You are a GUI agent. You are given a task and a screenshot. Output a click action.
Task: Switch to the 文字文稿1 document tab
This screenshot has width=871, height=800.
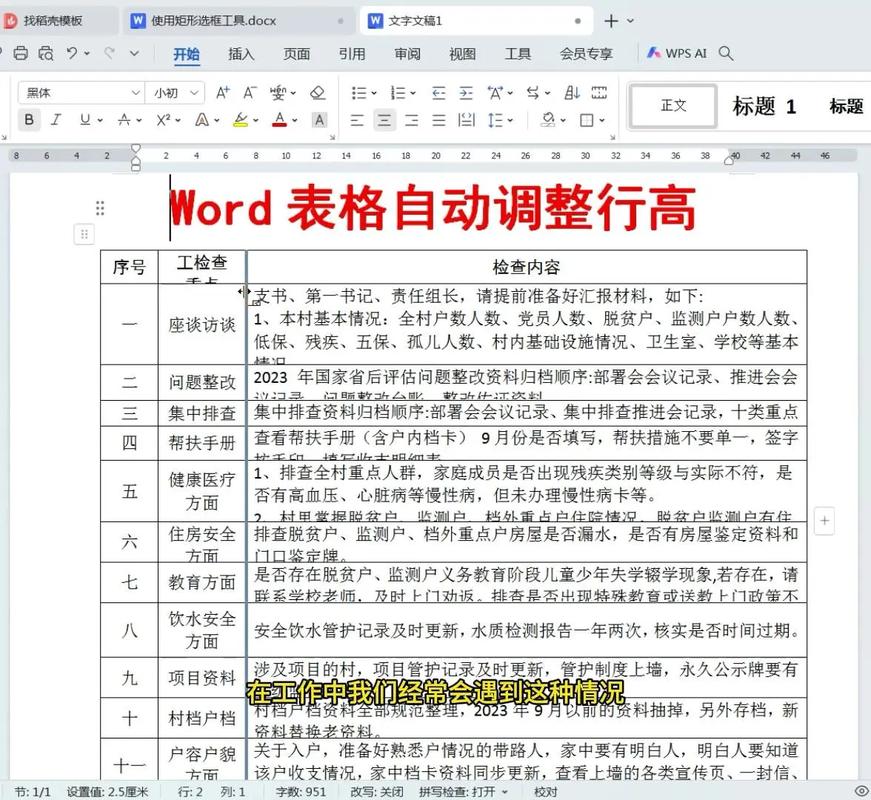414,19
